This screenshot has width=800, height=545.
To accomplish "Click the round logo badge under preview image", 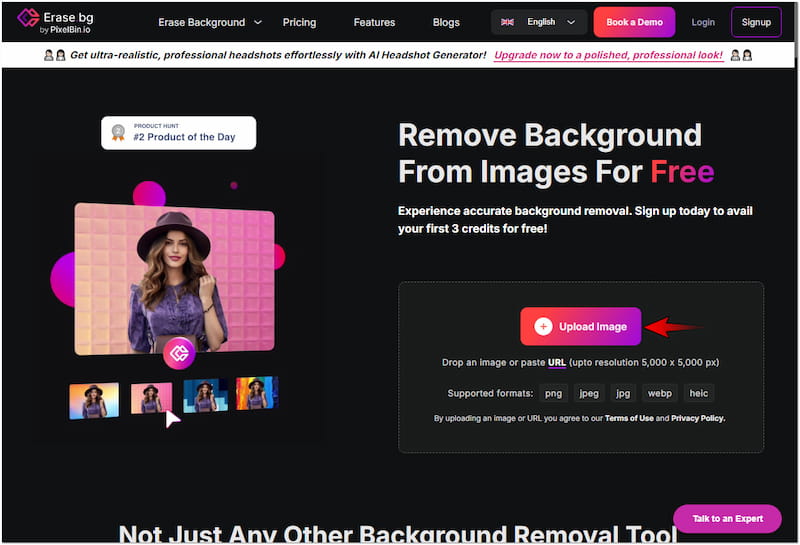I will pyautogui.click(x=179, y=353).
